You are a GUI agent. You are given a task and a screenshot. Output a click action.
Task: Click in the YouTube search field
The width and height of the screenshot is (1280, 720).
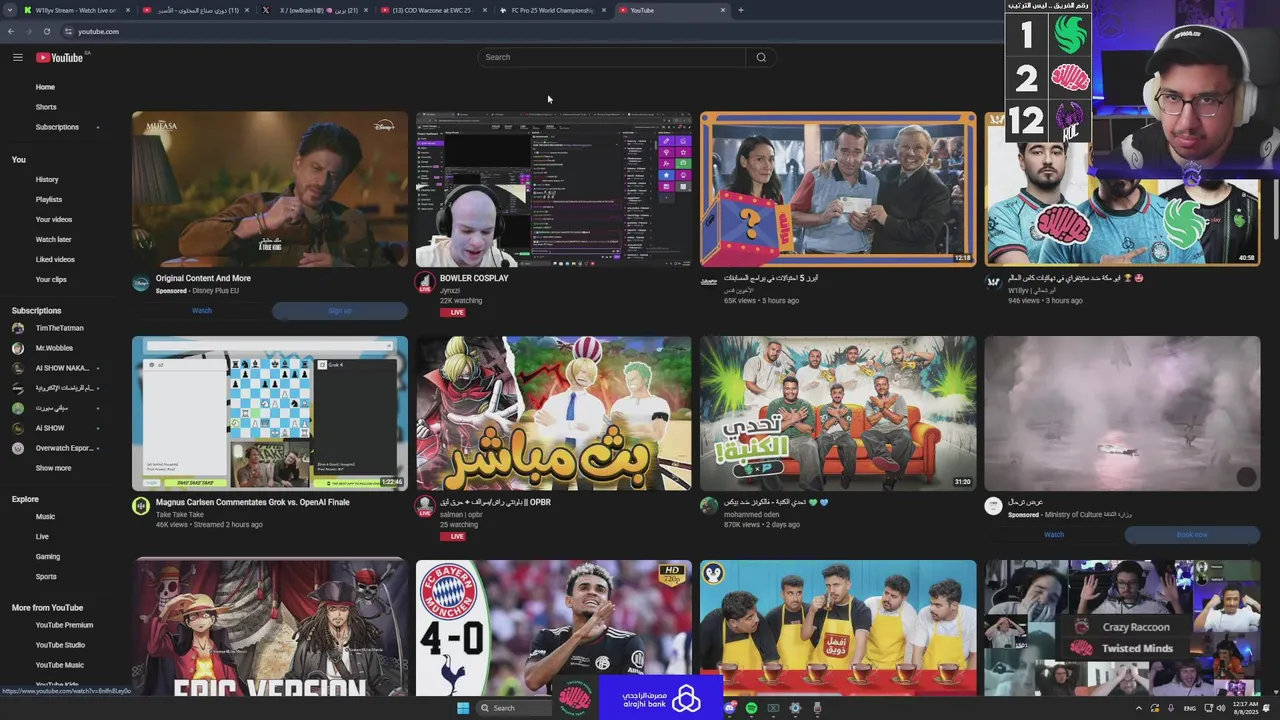611,57
